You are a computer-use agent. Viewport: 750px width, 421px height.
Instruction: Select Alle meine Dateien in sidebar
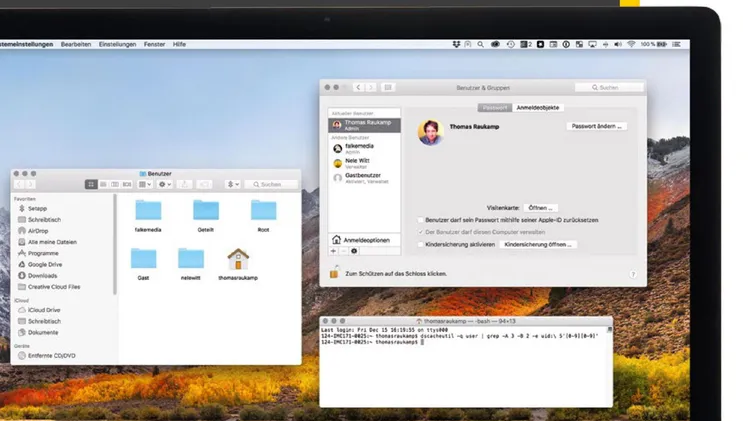(x=52, y=242)
